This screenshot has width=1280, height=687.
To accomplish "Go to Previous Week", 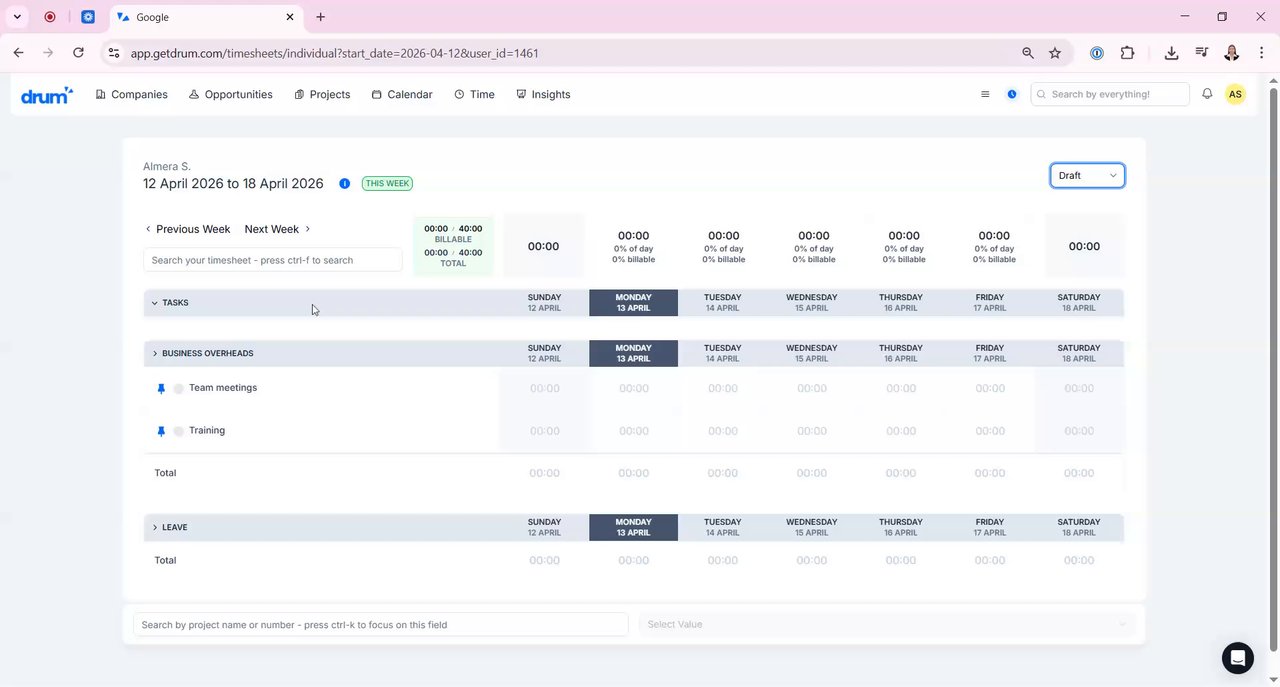I will coord(188,229).
